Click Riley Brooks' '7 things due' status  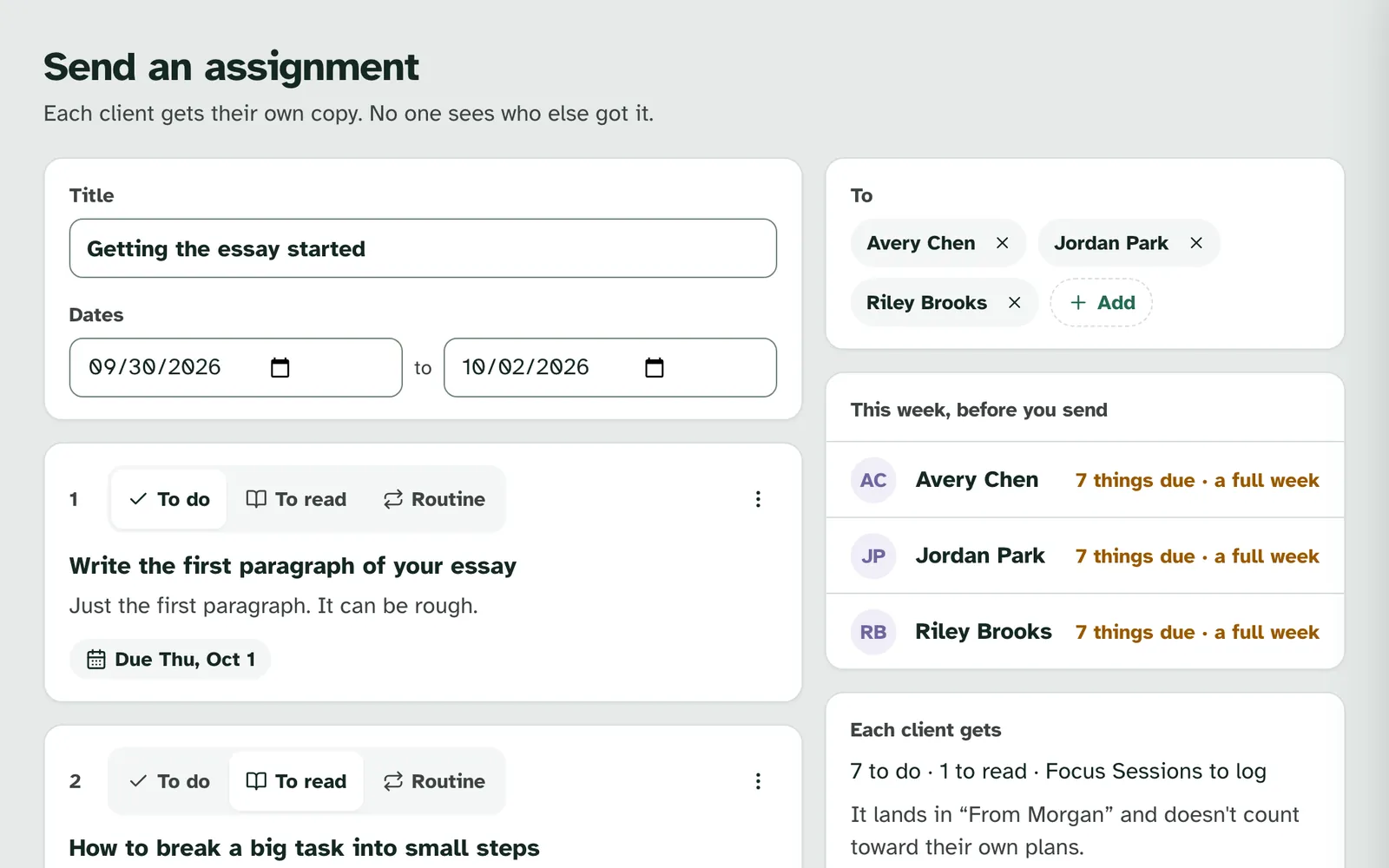tap(1197, 632)
